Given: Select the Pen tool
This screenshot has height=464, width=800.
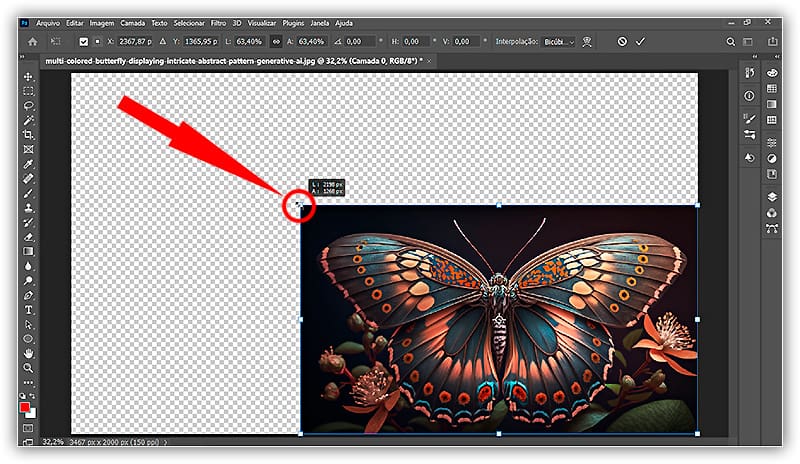Looking at the screenshot, I should [x=29, y=296].
